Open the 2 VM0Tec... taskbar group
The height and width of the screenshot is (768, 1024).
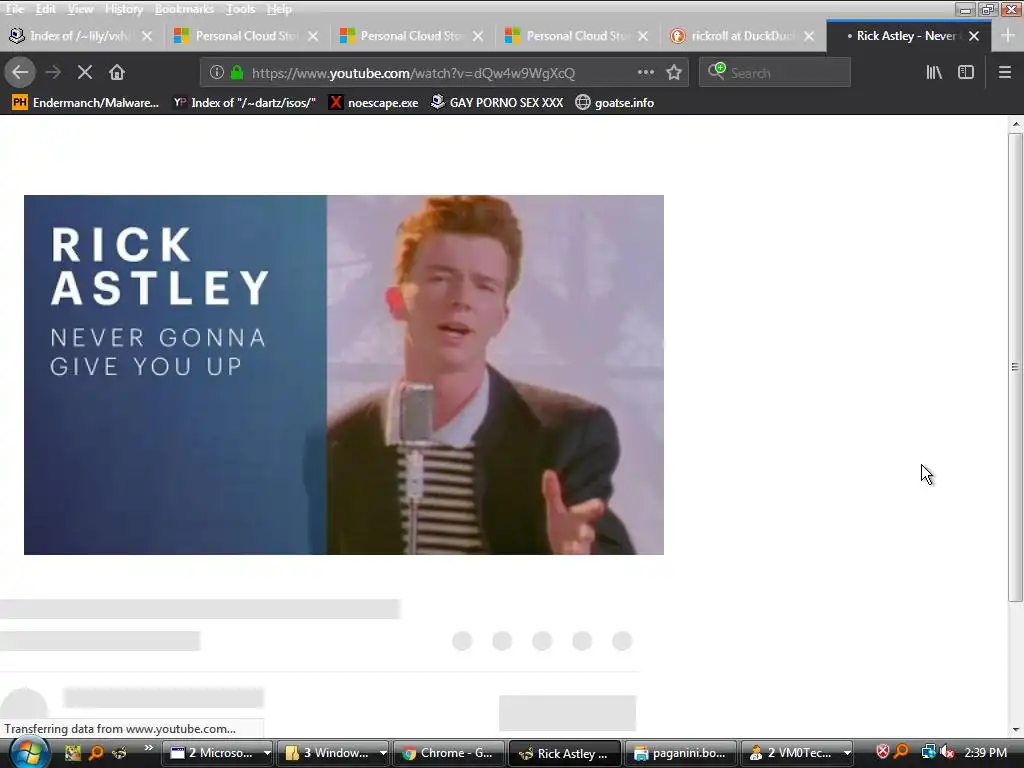pyautogui.click(x=797, y=753)
